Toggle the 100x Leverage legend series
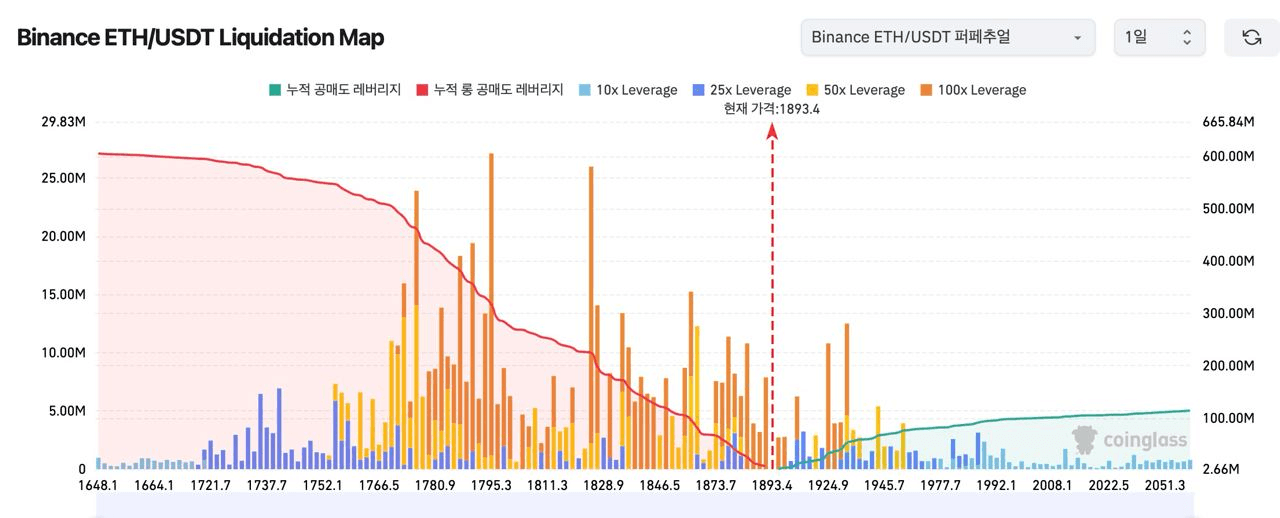Viewport: 1280px width, 518px height. [972, 90]
